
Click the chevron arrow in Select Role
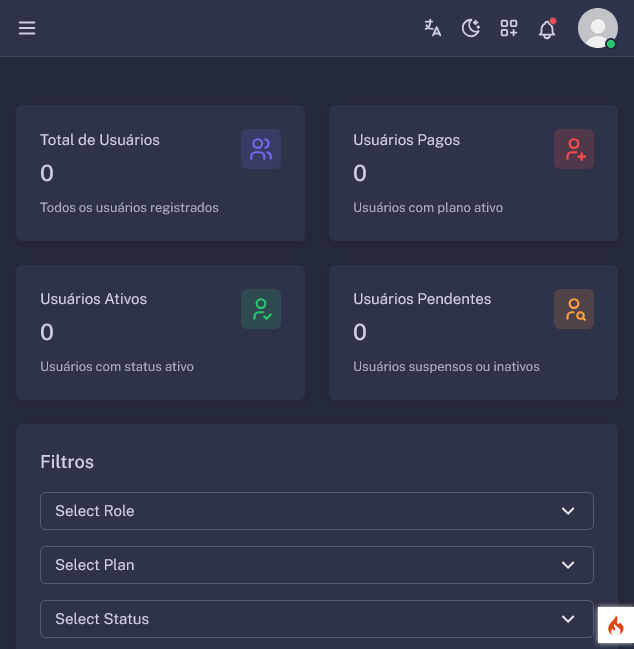point(568,511)
